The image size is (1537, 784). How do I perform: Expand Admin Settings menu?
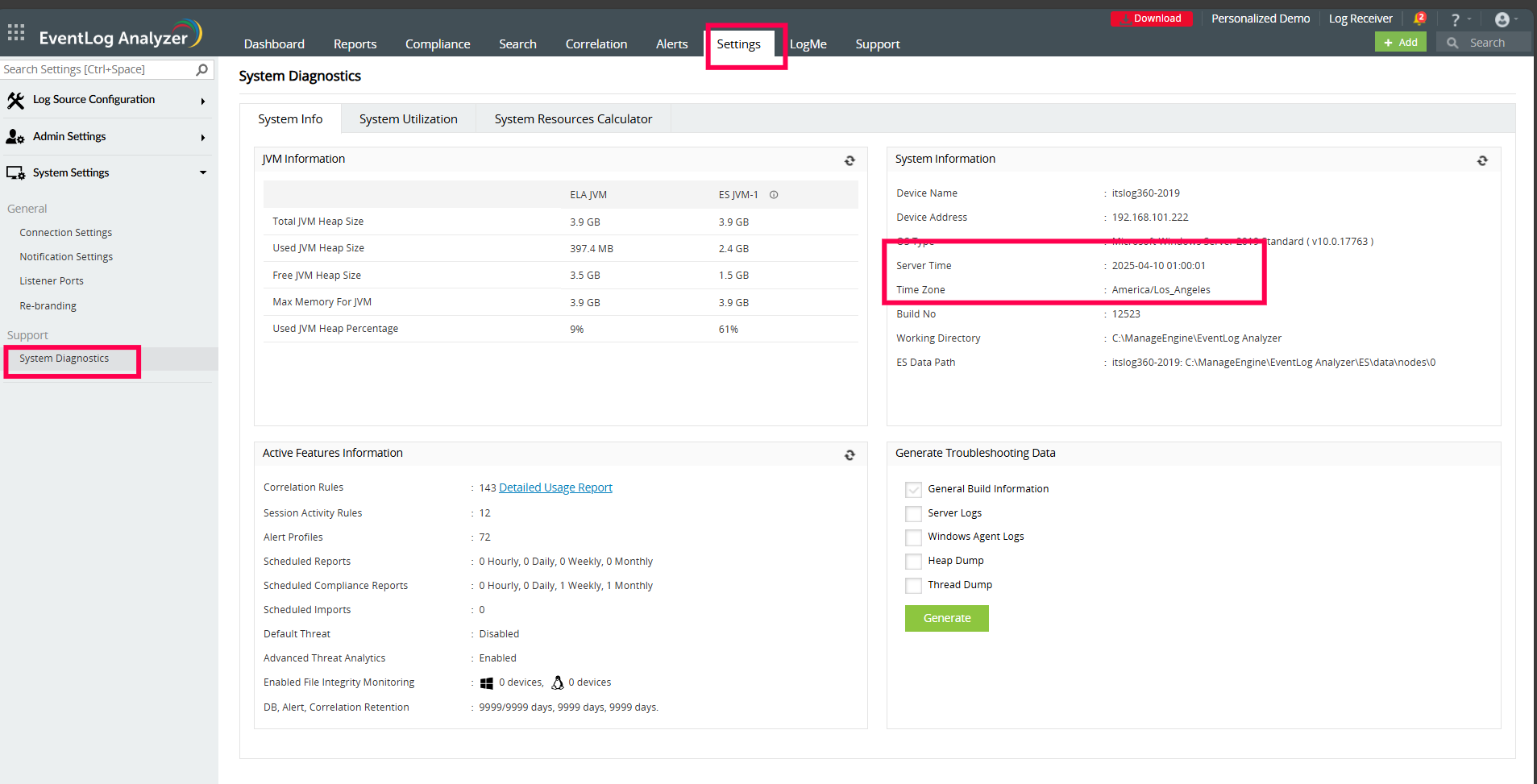pos(203,138)
